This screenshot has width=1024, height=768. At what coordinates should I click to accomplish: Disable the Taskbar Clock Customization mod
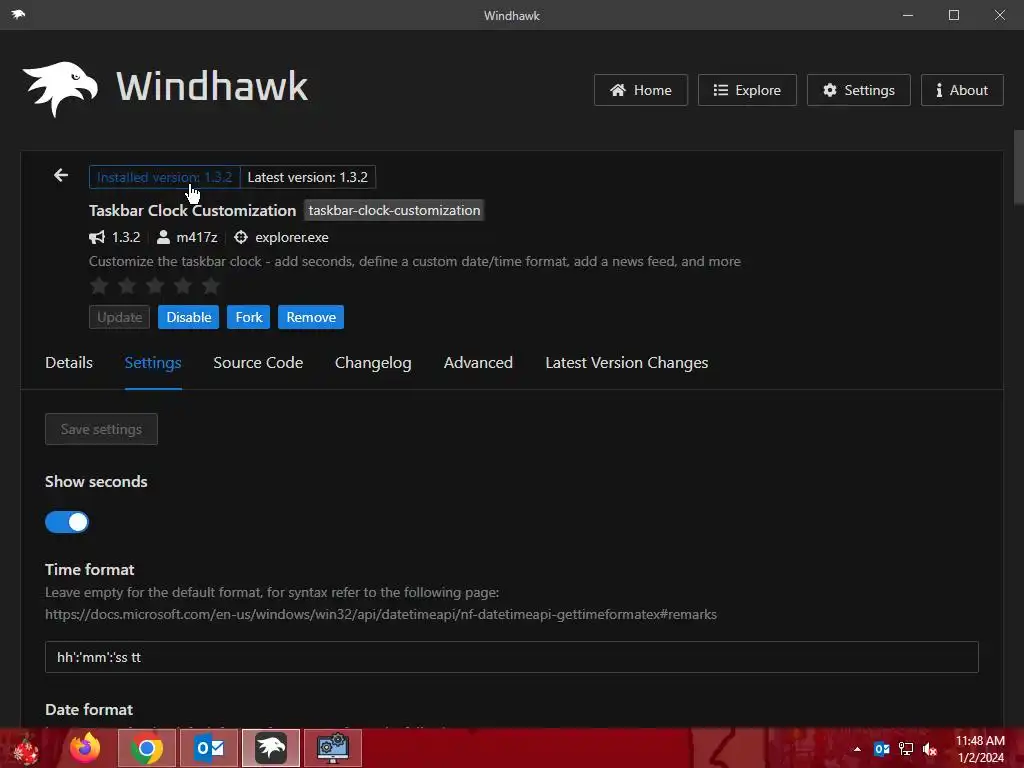[x=189, y=317]
